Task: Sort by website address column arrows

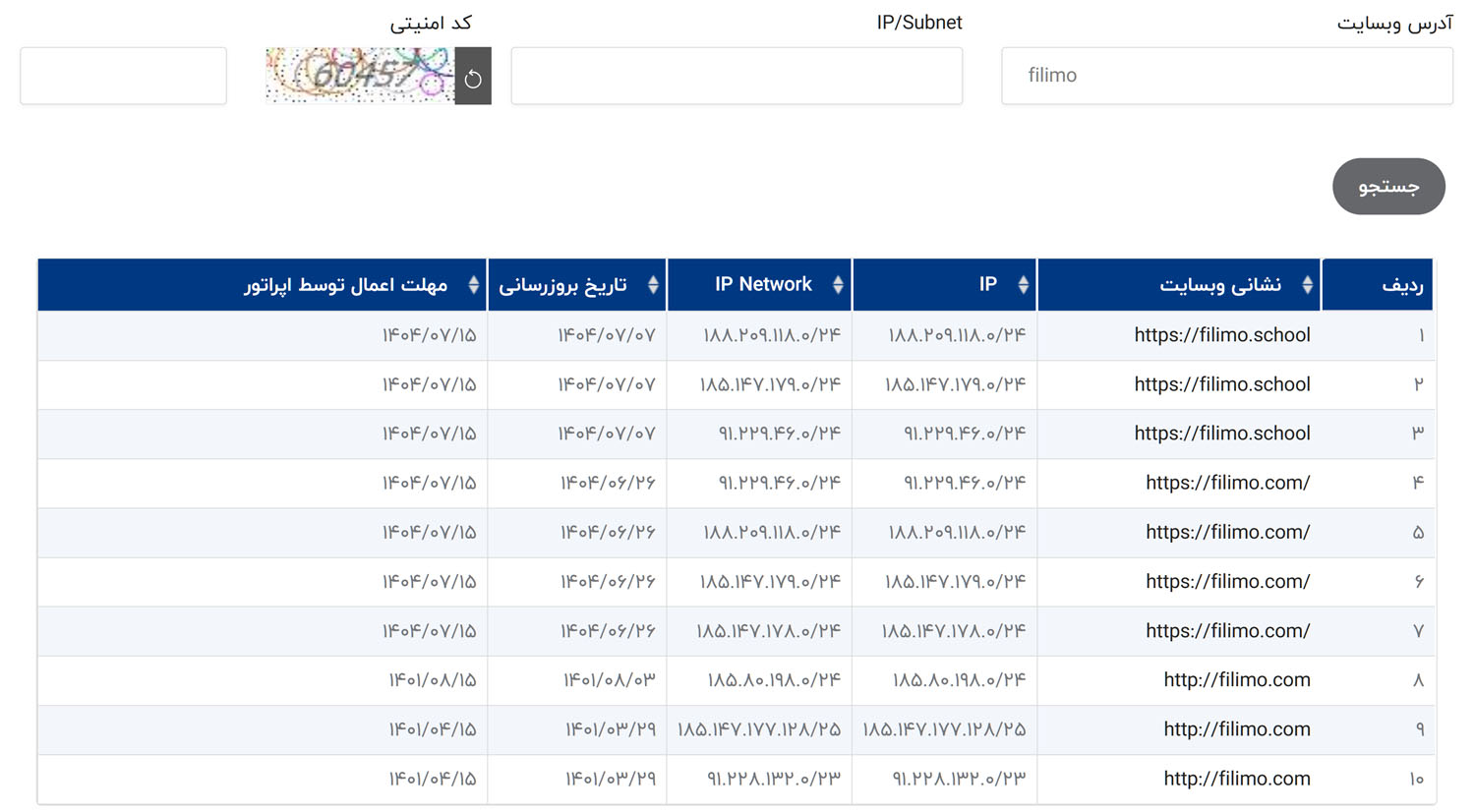Action: point(1307,285)
